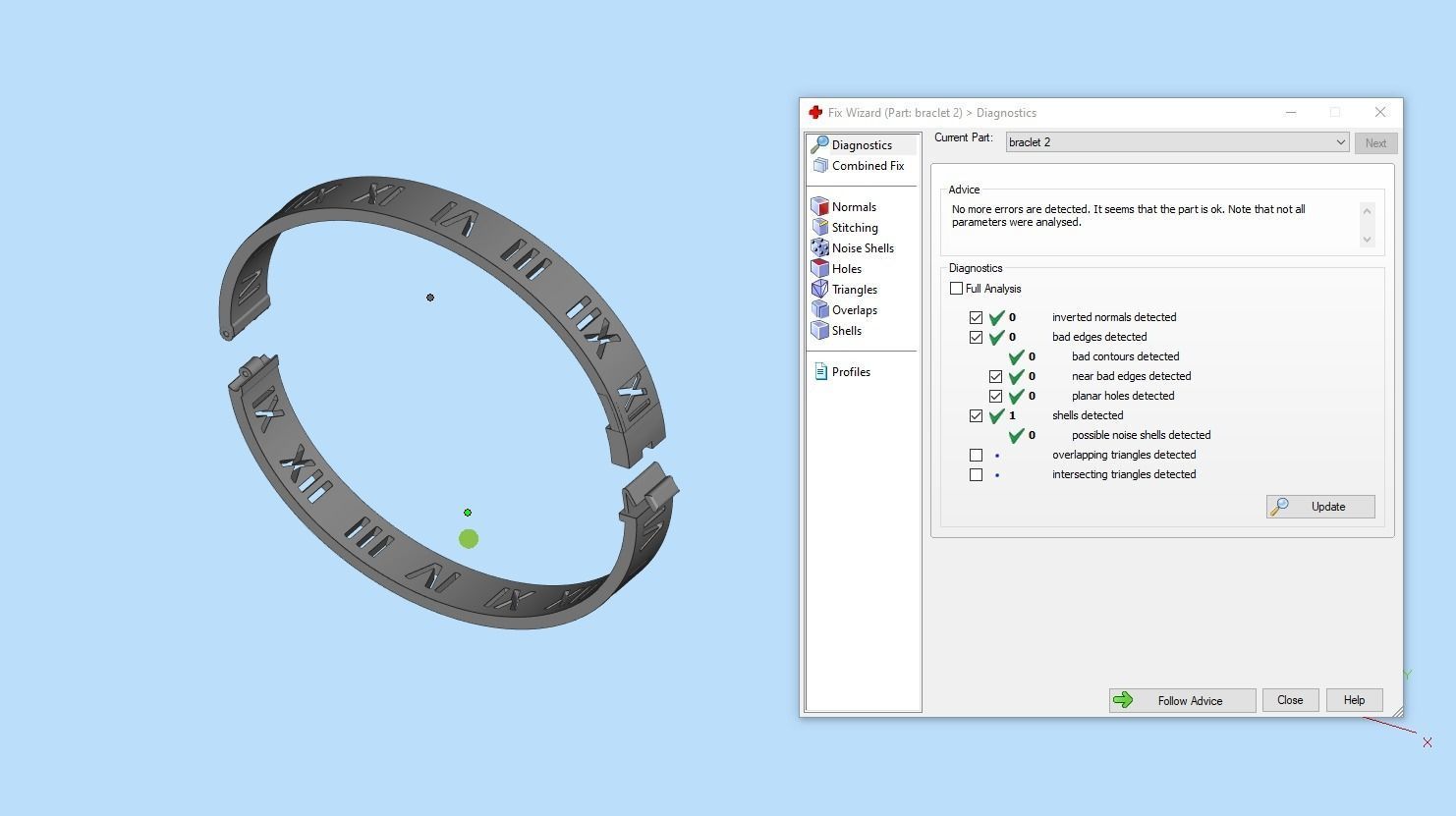Uncheck inverted normals detected checkbox

(x=976, y=317)
